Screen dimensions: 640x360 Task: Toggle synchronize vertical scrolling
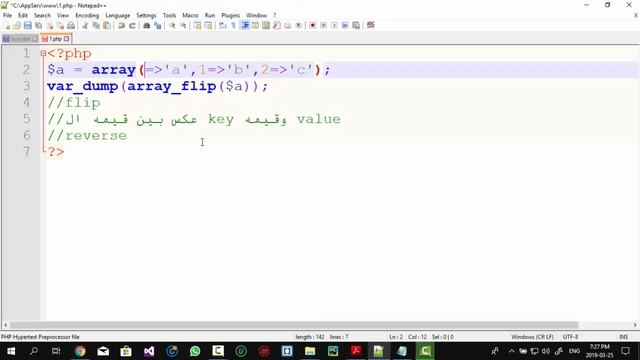tap(198, 26)
